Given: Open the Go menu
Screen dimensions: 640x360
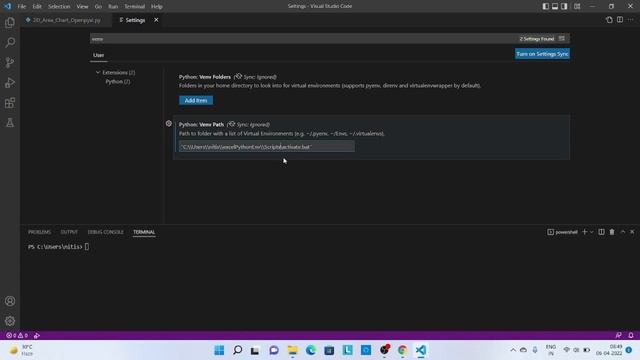Looking at the screenshot, I should (x=98, y=7).
